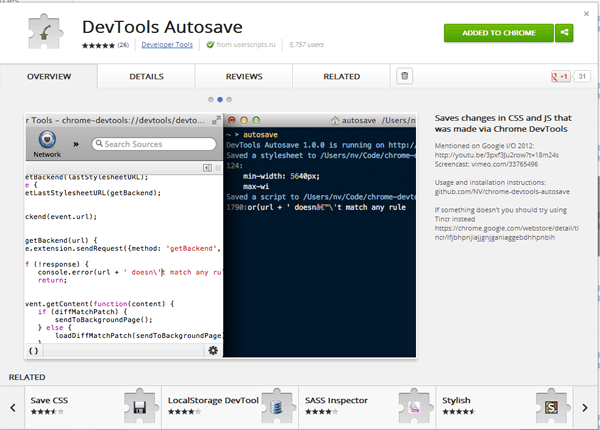600x430 pixels.
Task: Click the (26) ratings count
Action: pos(123,45)
